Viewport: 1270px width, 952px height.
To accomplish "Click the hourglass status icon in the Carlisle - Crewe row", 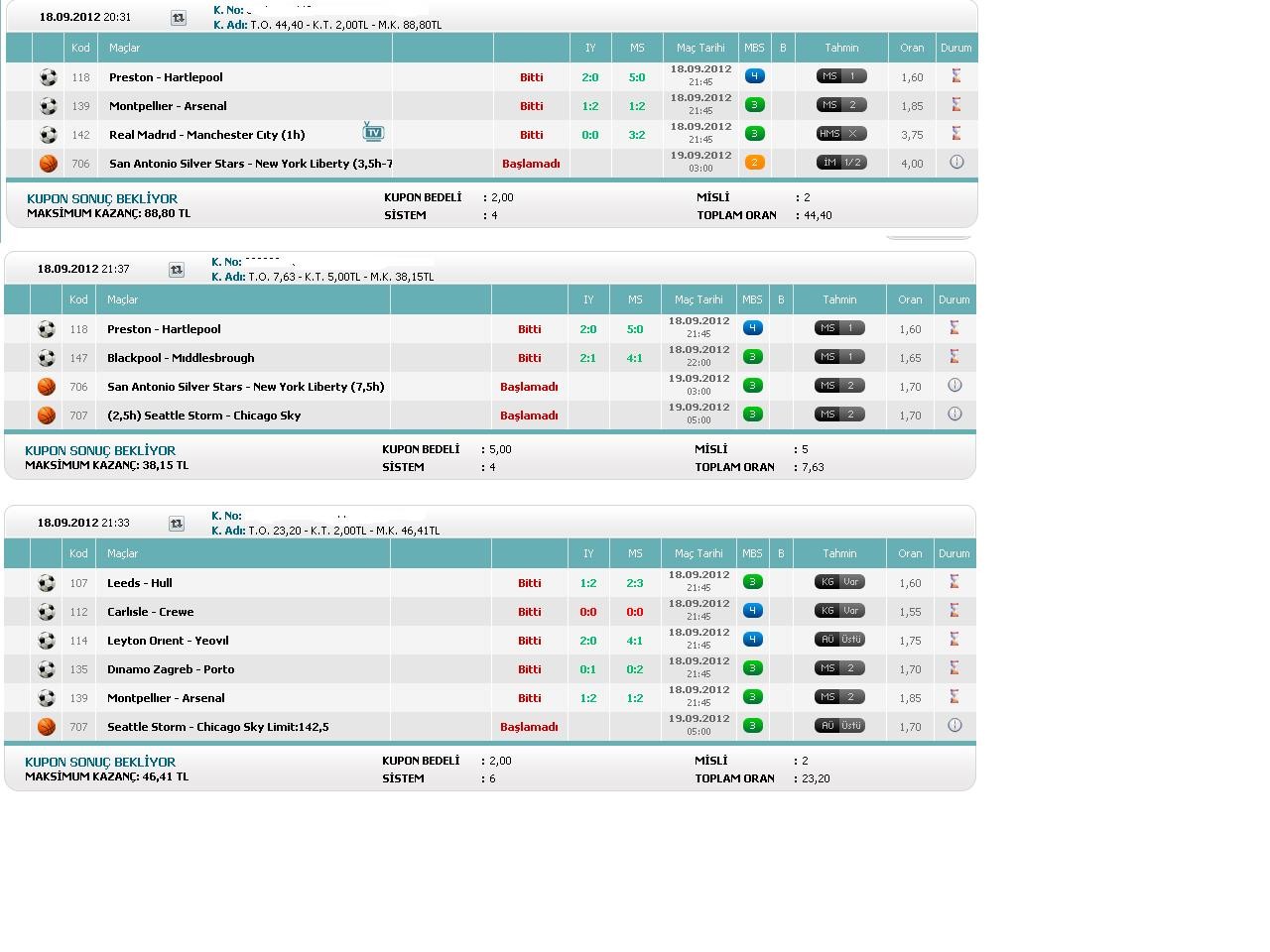I will 954,610.
